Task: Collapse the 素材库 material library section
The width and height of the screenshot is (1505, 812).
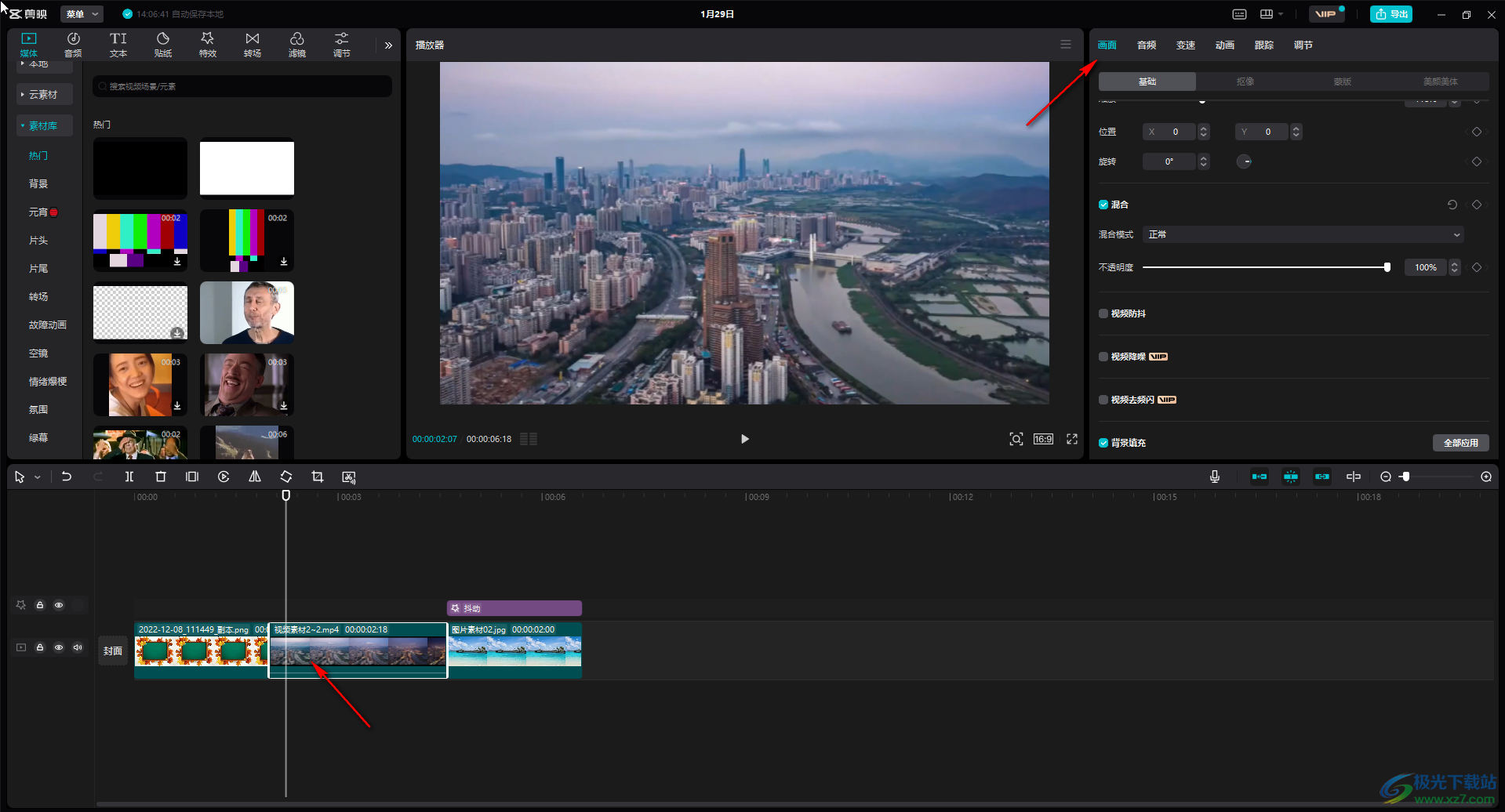Action: [45, 125]
